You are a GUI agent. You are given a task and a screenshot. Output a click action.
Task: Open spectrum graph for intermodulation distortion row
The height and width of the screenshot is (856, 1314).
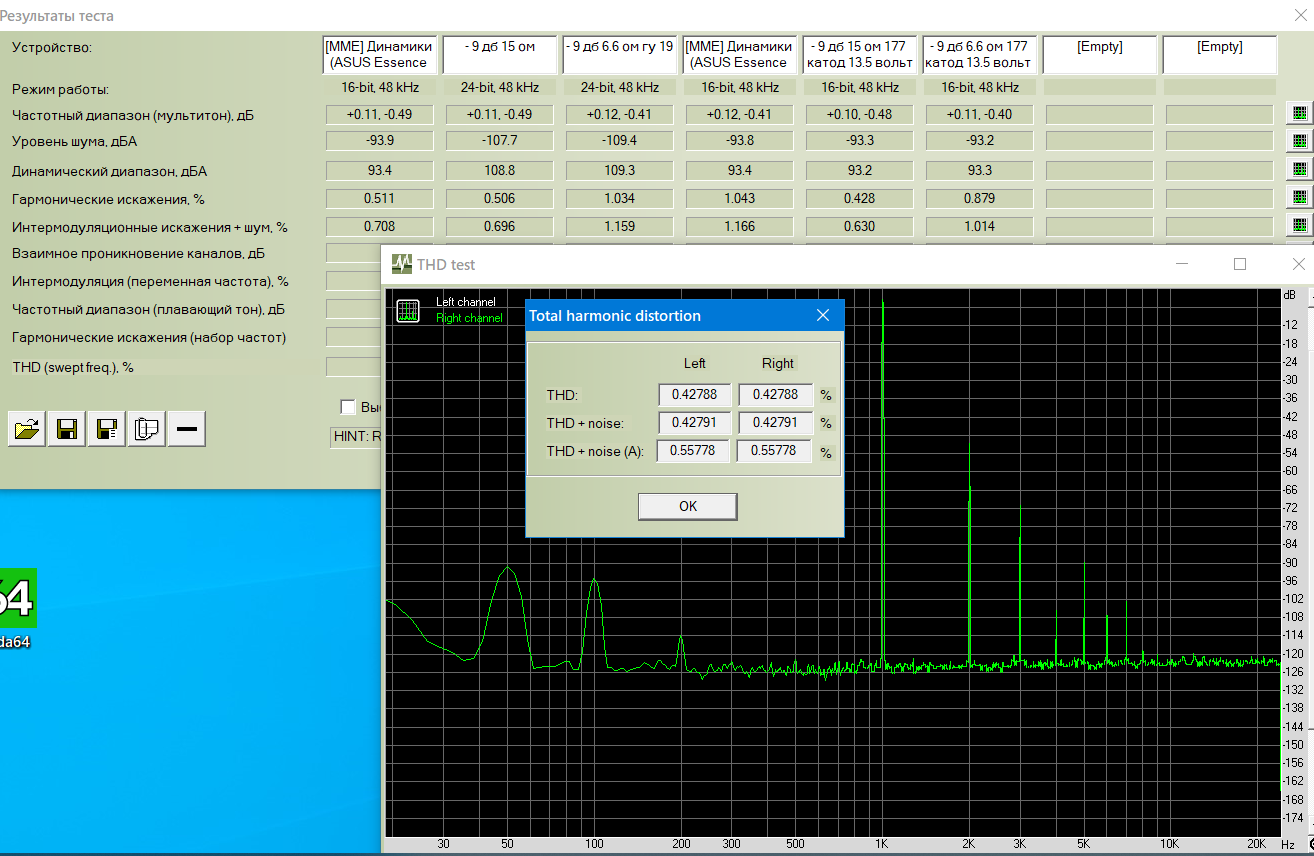[x=1300, y=226]
